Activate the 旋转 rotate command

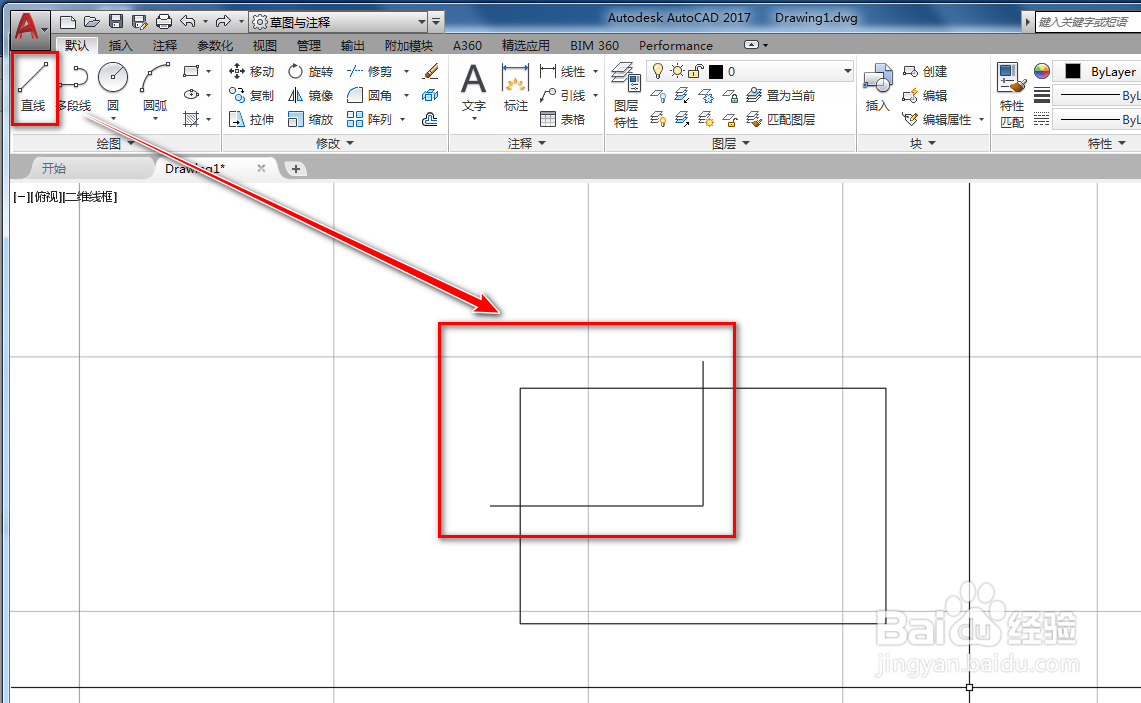[x=311, y=71]
